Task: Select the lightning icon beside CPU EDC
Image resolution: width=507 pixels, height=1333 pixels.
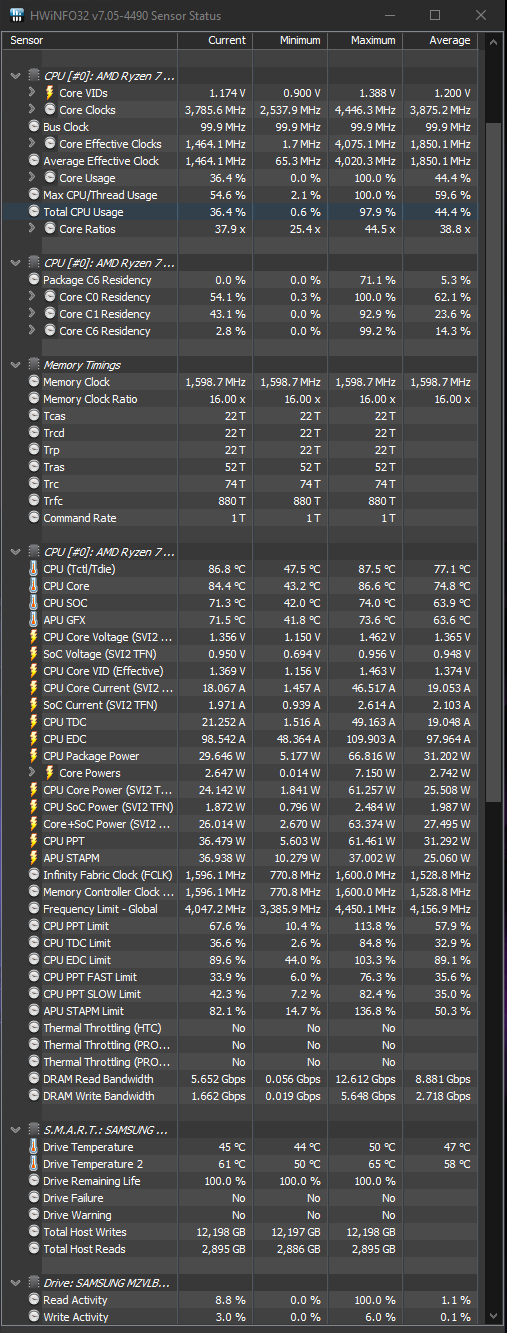Action: (34, 739)
